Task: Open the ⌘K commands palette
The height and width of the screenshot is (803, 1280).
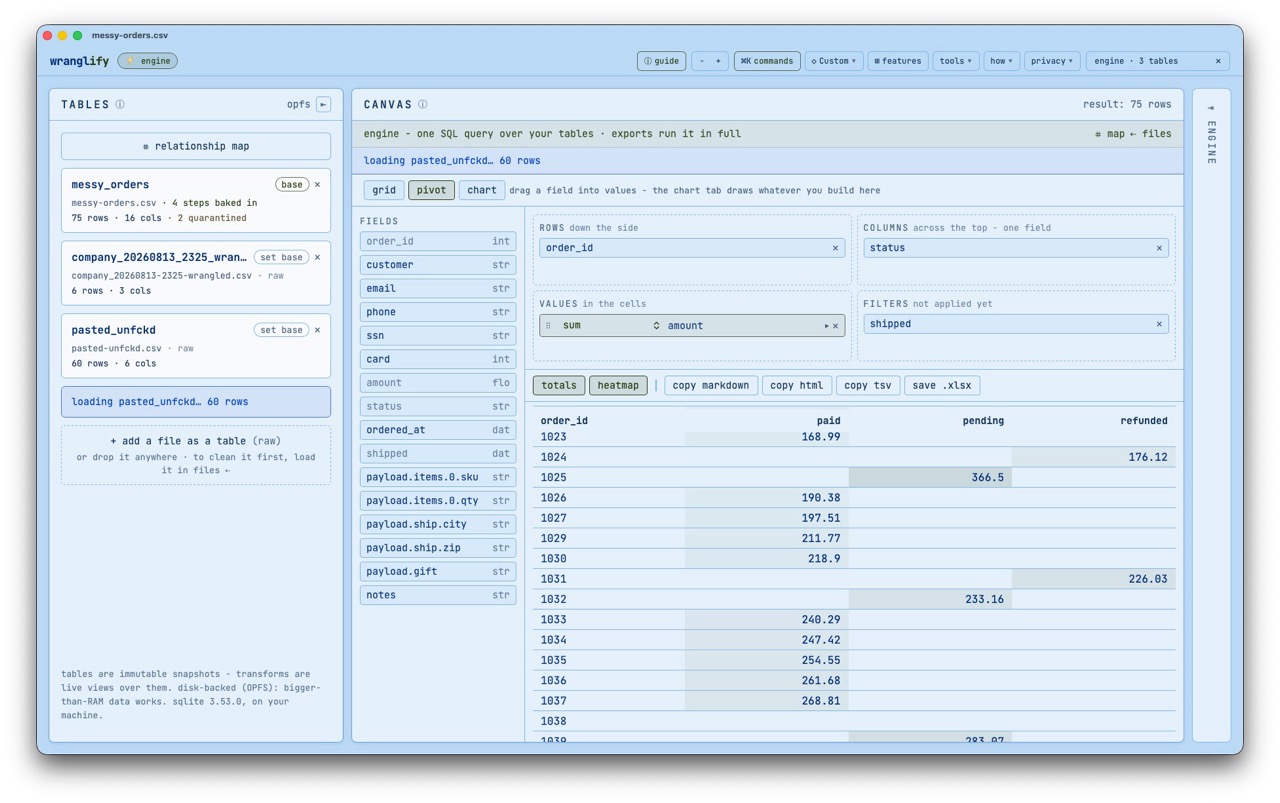Action: pos(767,61)
